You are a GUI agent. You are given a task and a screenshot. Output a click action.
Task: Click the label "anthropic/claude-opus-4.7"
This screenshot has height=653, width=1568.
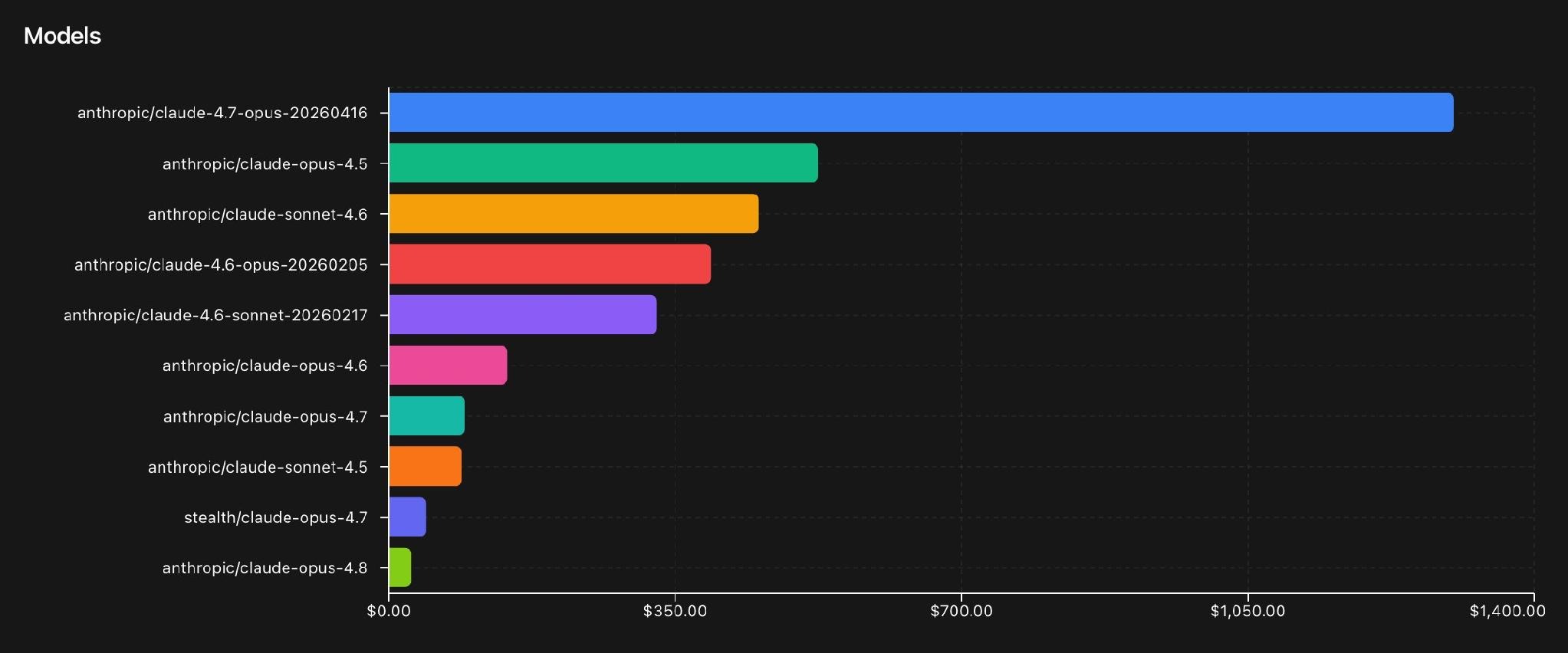click(265, 417)
